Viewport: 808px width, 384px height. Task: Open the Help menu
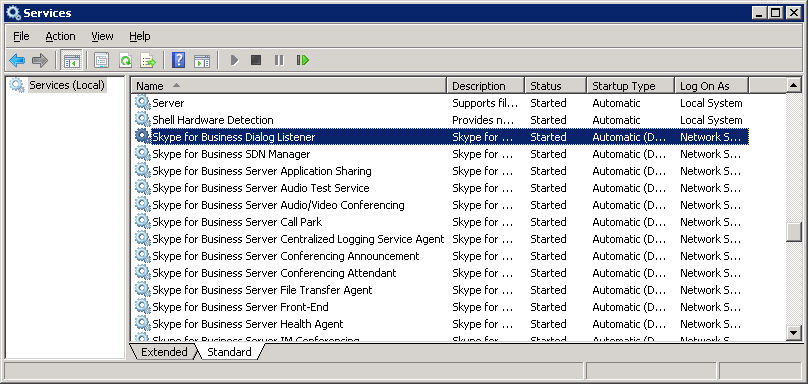(140, 36)
